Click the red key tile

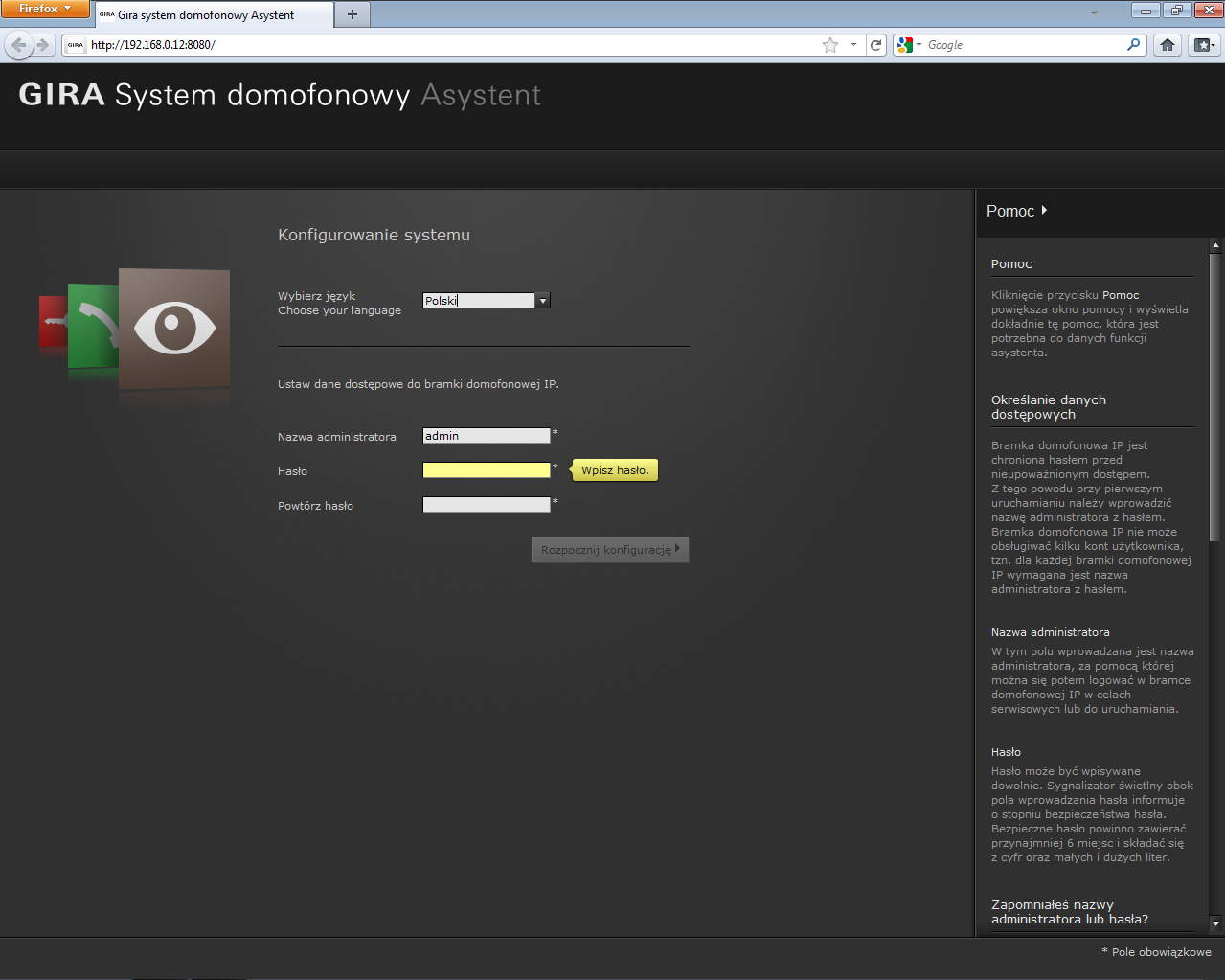point(54,323)
